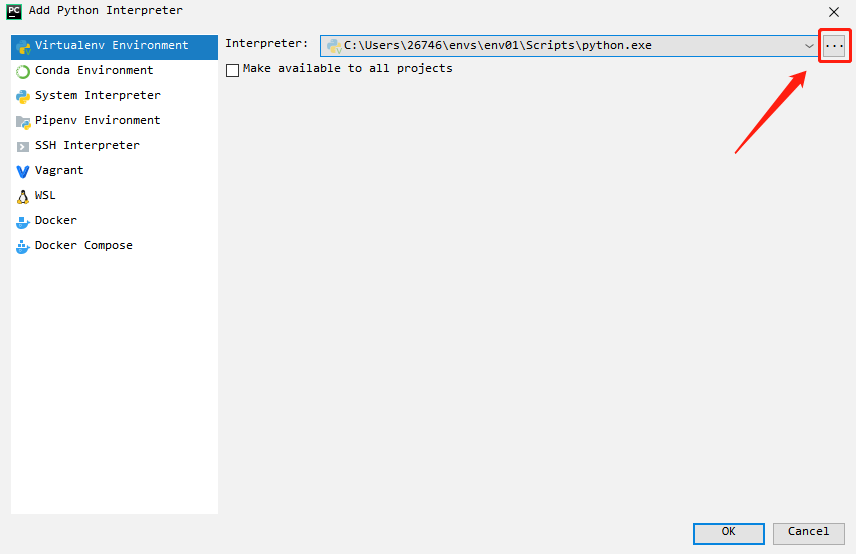Confirm with the OK button
Image resolution: width=856 pixels, height=554 pixels.
729,532
